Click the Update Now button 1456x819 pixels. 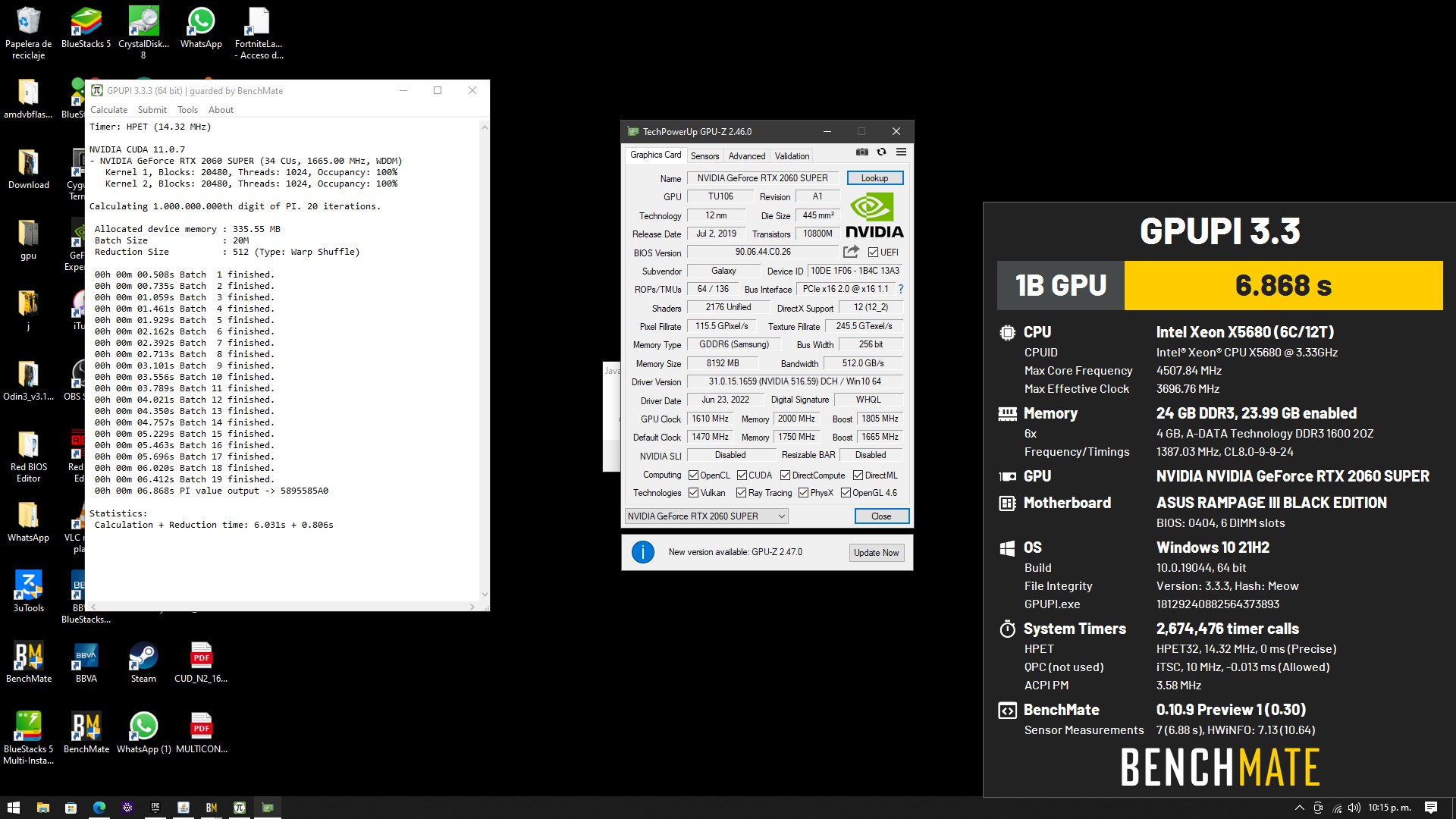pyautogui.click(x=876, y=553)
